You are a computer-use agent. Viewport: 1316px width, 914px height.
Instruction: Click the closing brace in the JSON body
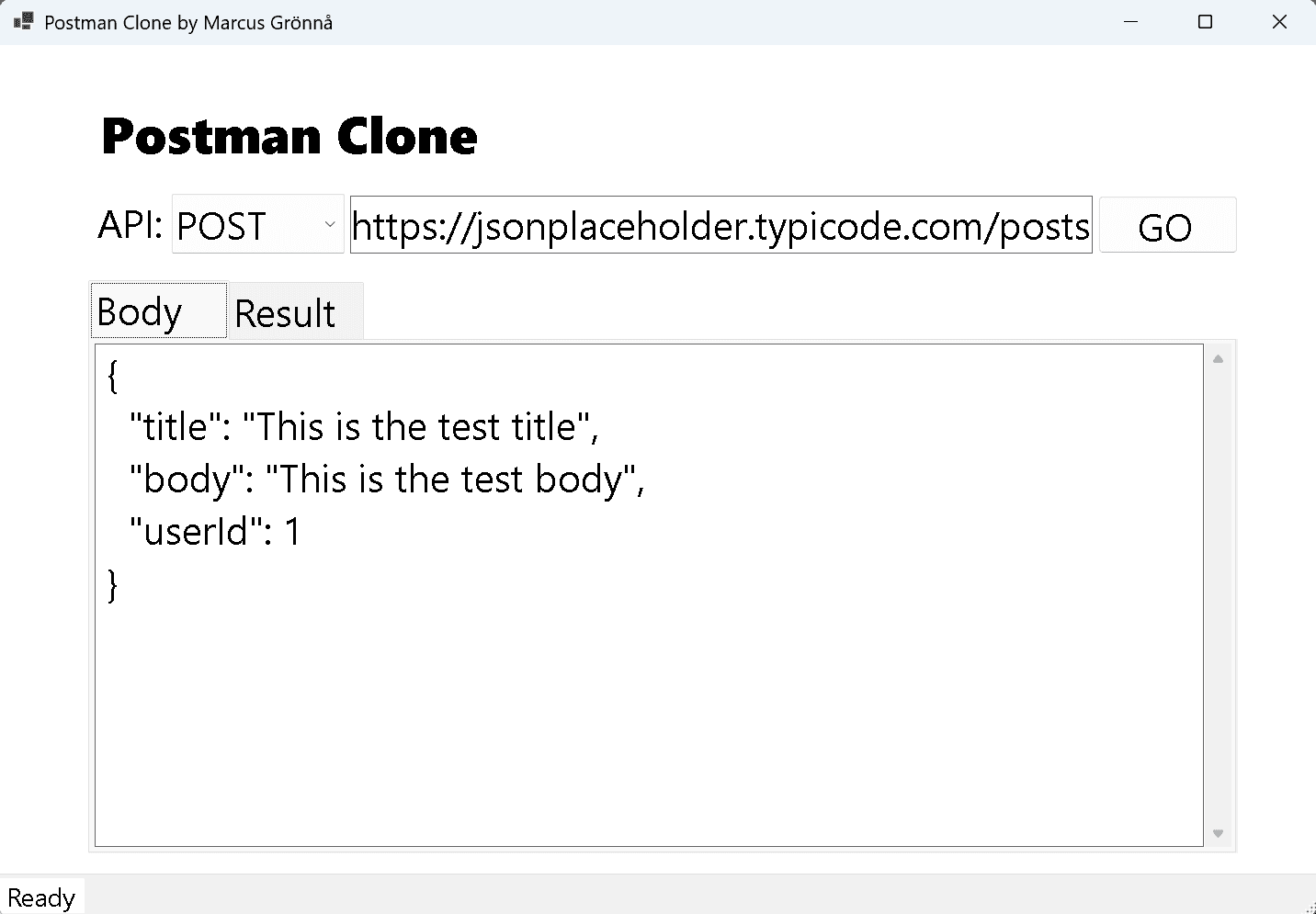(111, 585)
